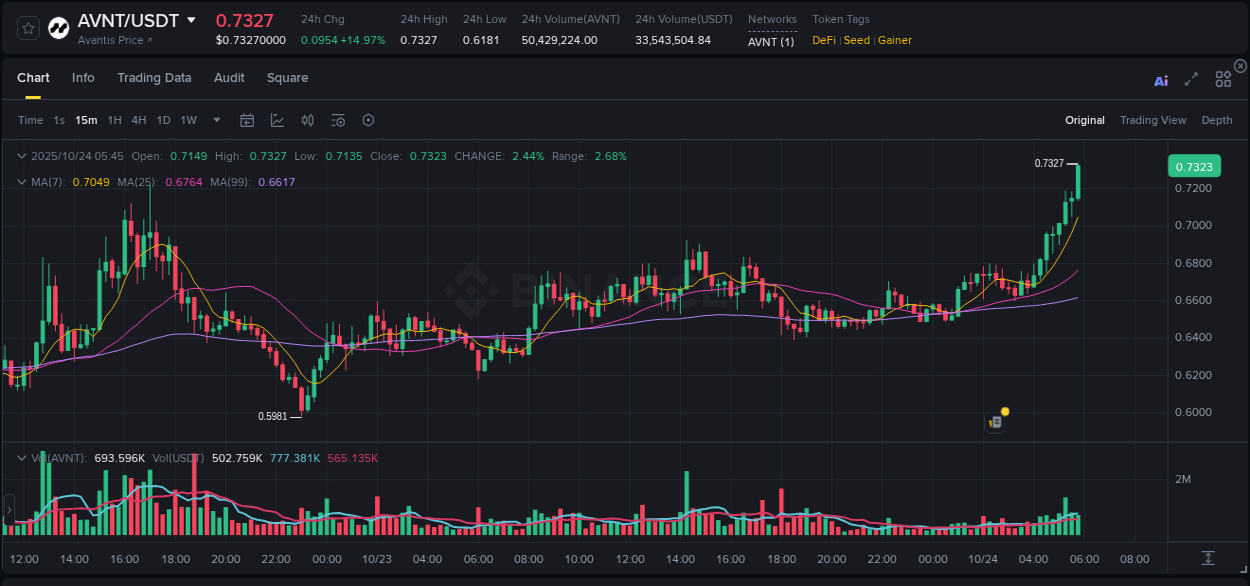Collapse the MA indicators row
The width and height of the screenshot is (1250, 586).
tap(21, 182)
